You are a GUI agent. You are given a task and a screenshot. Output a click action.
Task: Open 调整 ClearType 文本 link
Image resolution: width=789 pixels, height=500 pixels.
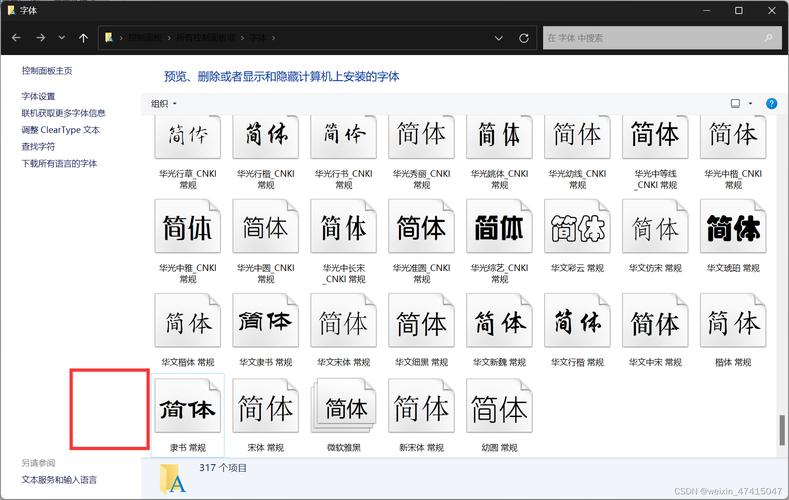pyautogui.click(x=60, y=130)
